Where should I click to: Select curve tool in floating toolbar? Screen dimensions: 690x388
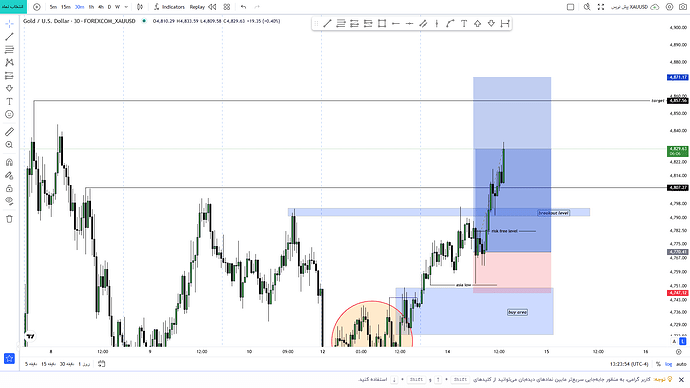tap(450, 24)
